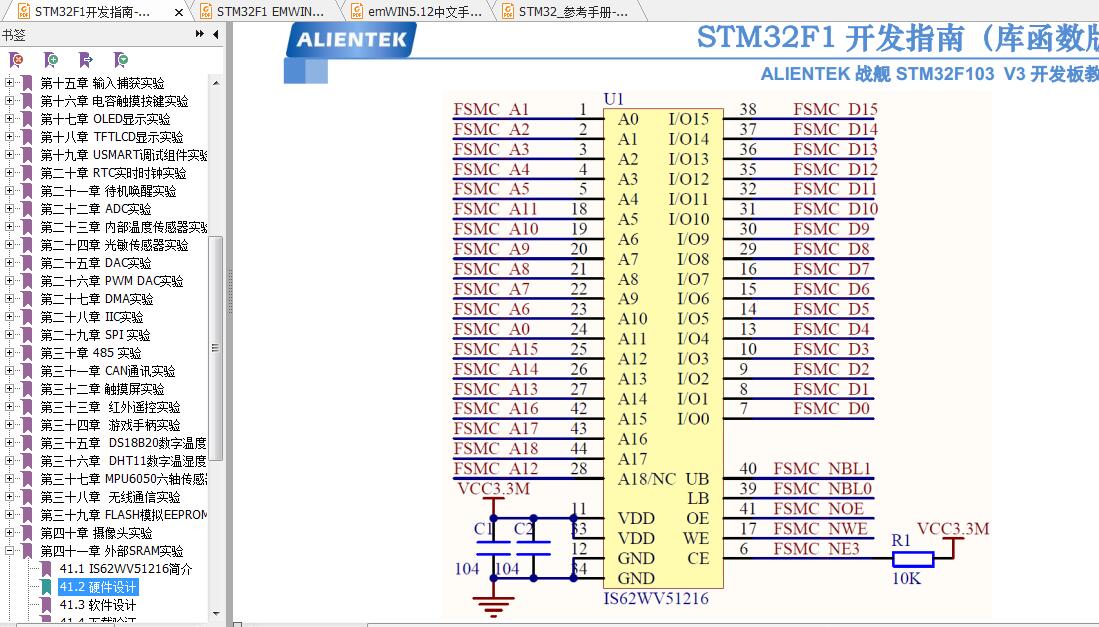Close the STM32F1开发指南 tab
The image size is (1099, 627).
point(179,13)
